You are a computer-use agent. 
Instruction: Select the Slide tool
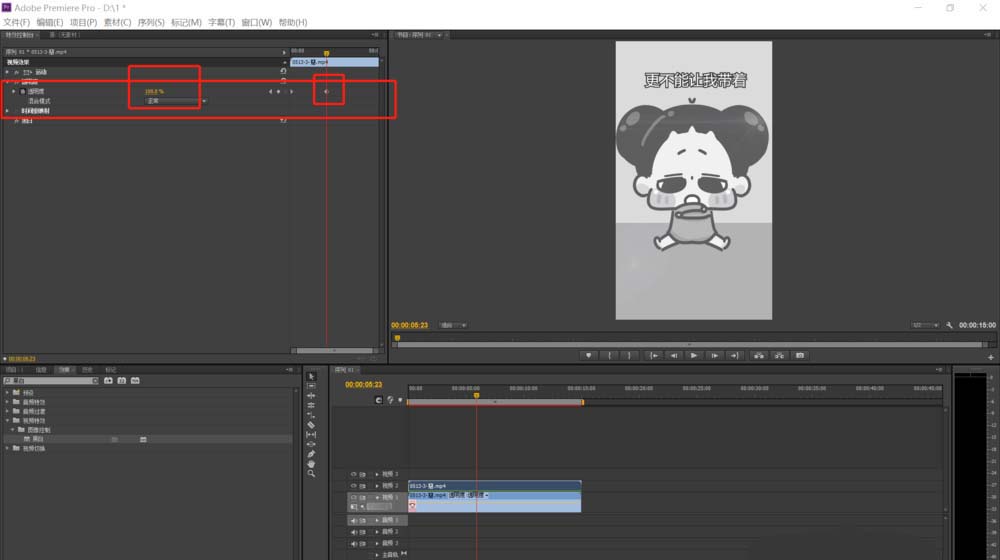[x=311, y=444]
